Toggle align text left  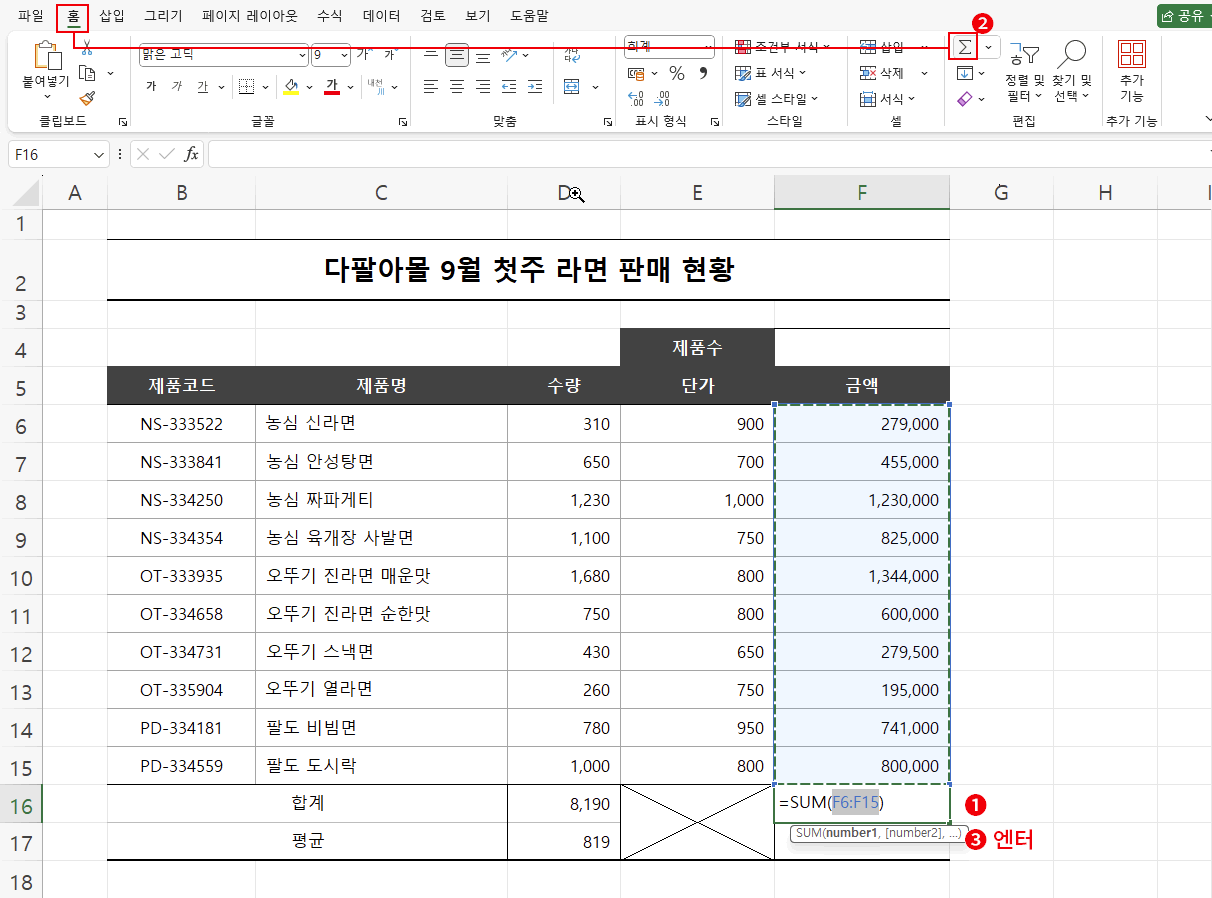[x=430, y=87]
